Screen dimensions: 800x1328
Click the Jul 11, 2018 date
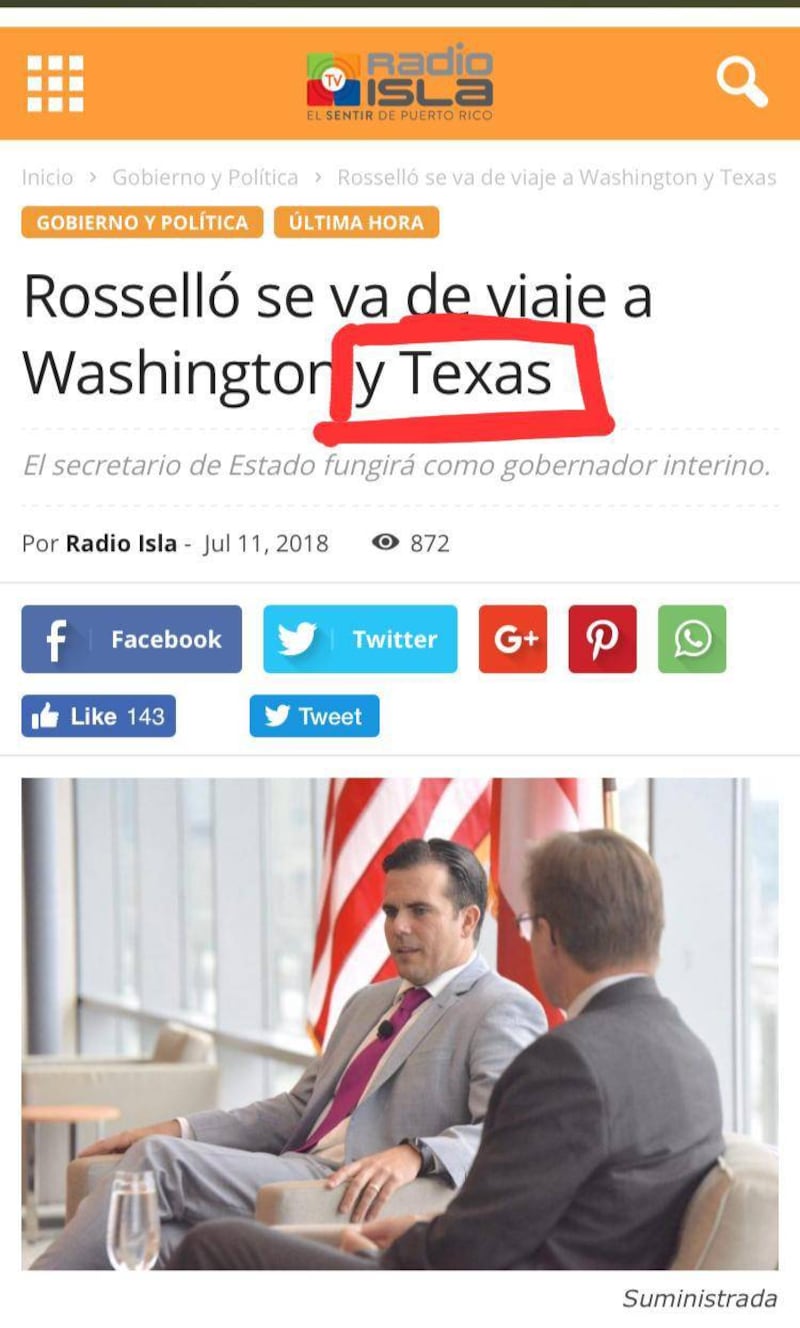click(x=265, y=543)
